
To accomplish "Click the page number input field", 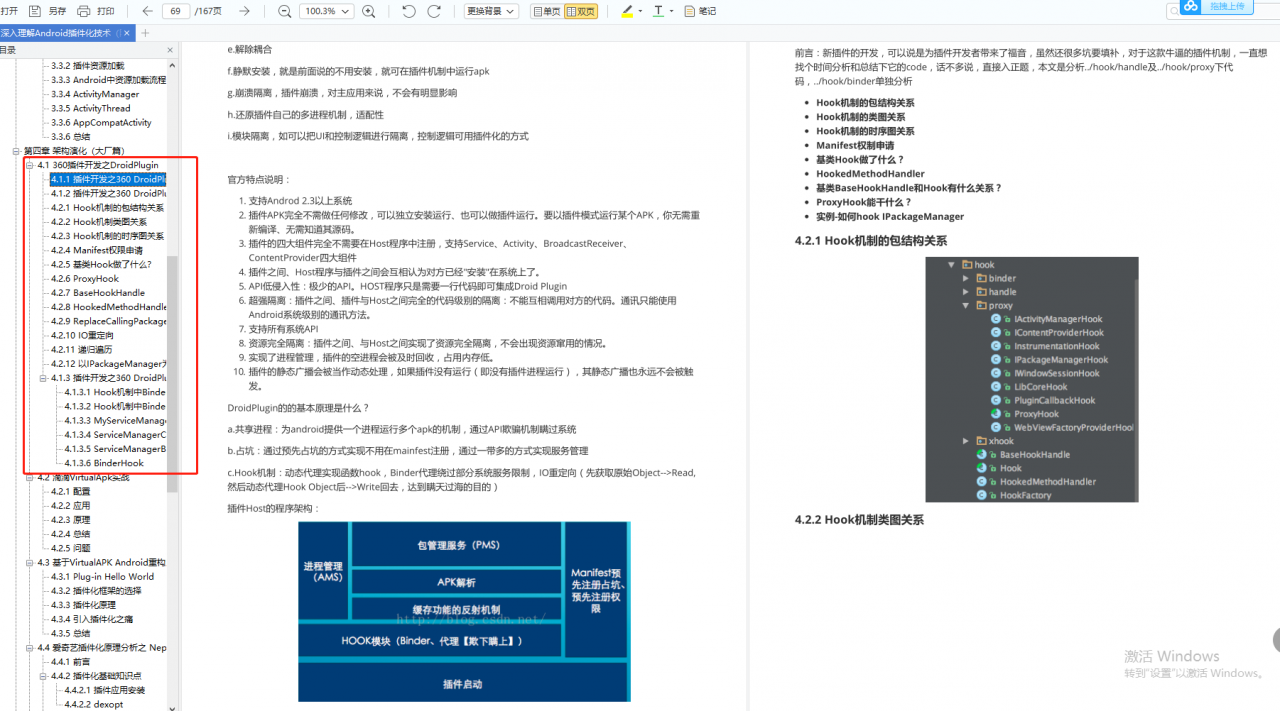I will (176, 11).
